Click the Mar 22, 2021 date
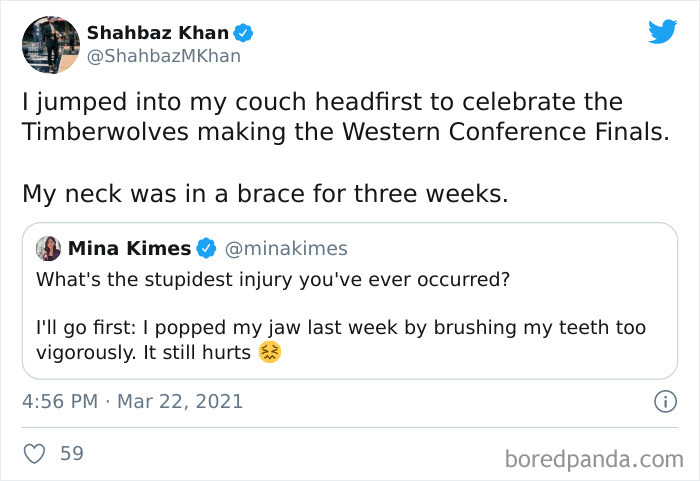 [179, 402]
